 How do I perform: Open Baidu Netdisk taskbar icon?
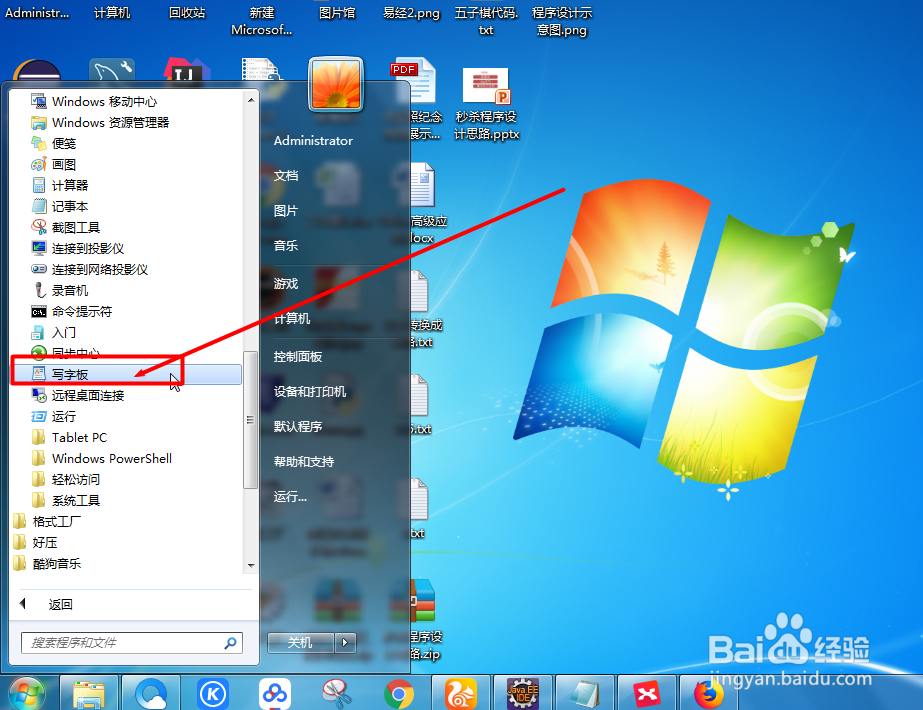[x=275, y=695]
